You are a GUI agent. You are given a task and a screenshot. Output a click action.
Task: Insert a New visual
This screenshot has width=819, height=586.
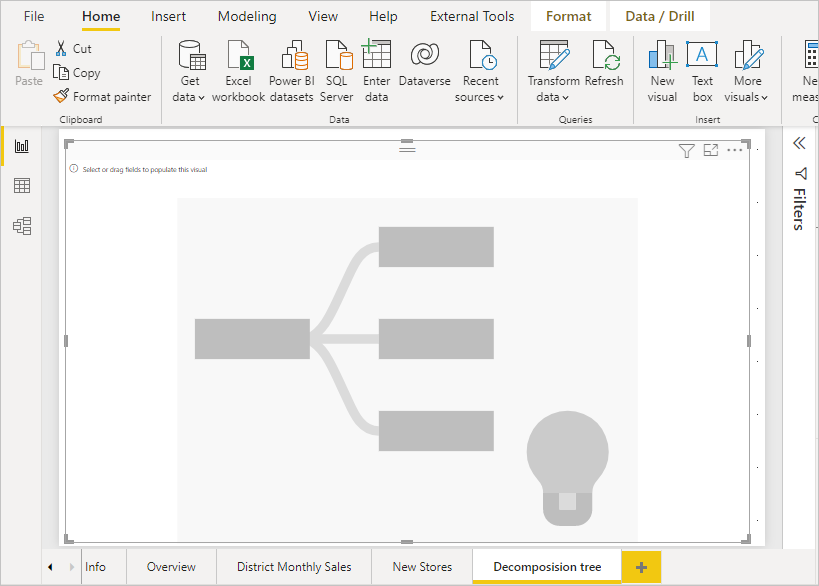tap(662, 72)
